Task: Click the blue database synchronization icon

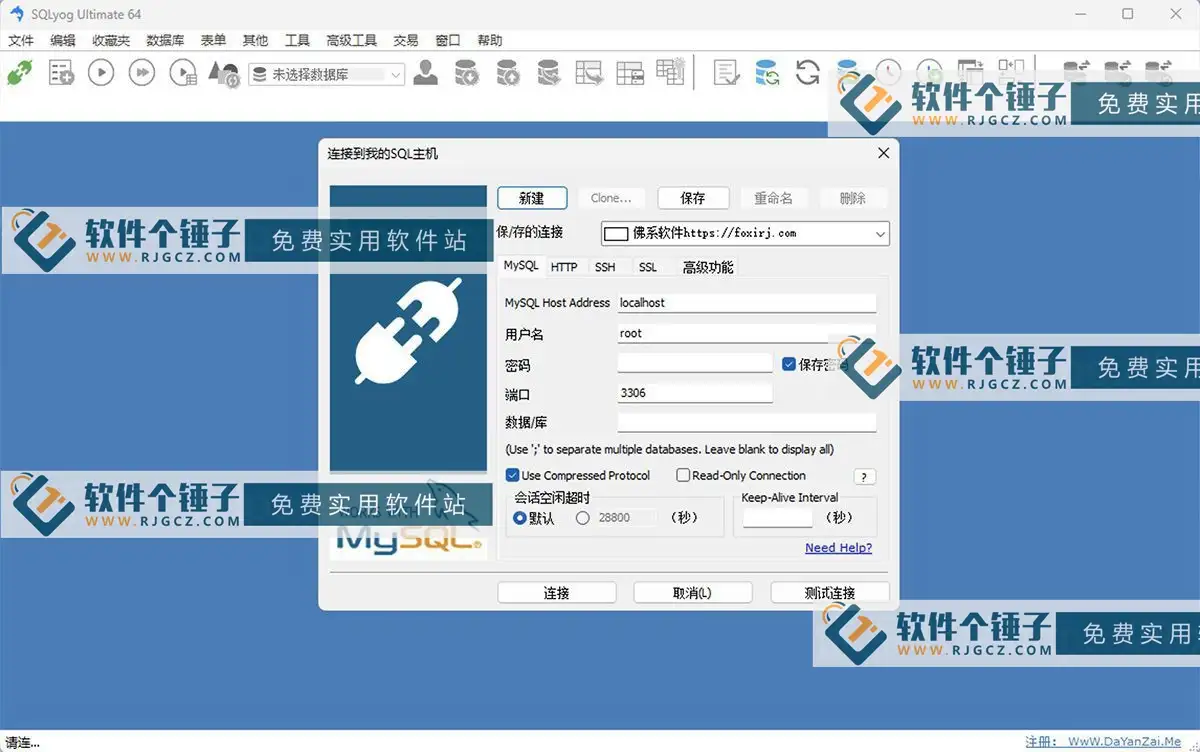Action: point(767,73)
